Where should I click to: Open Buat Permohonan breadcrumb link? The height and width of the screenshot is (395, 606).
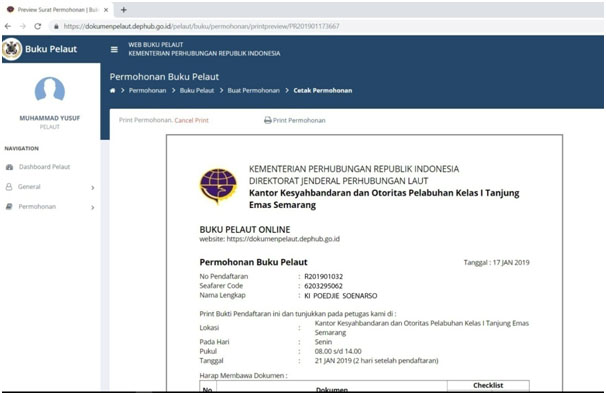[x=254, y=90]
